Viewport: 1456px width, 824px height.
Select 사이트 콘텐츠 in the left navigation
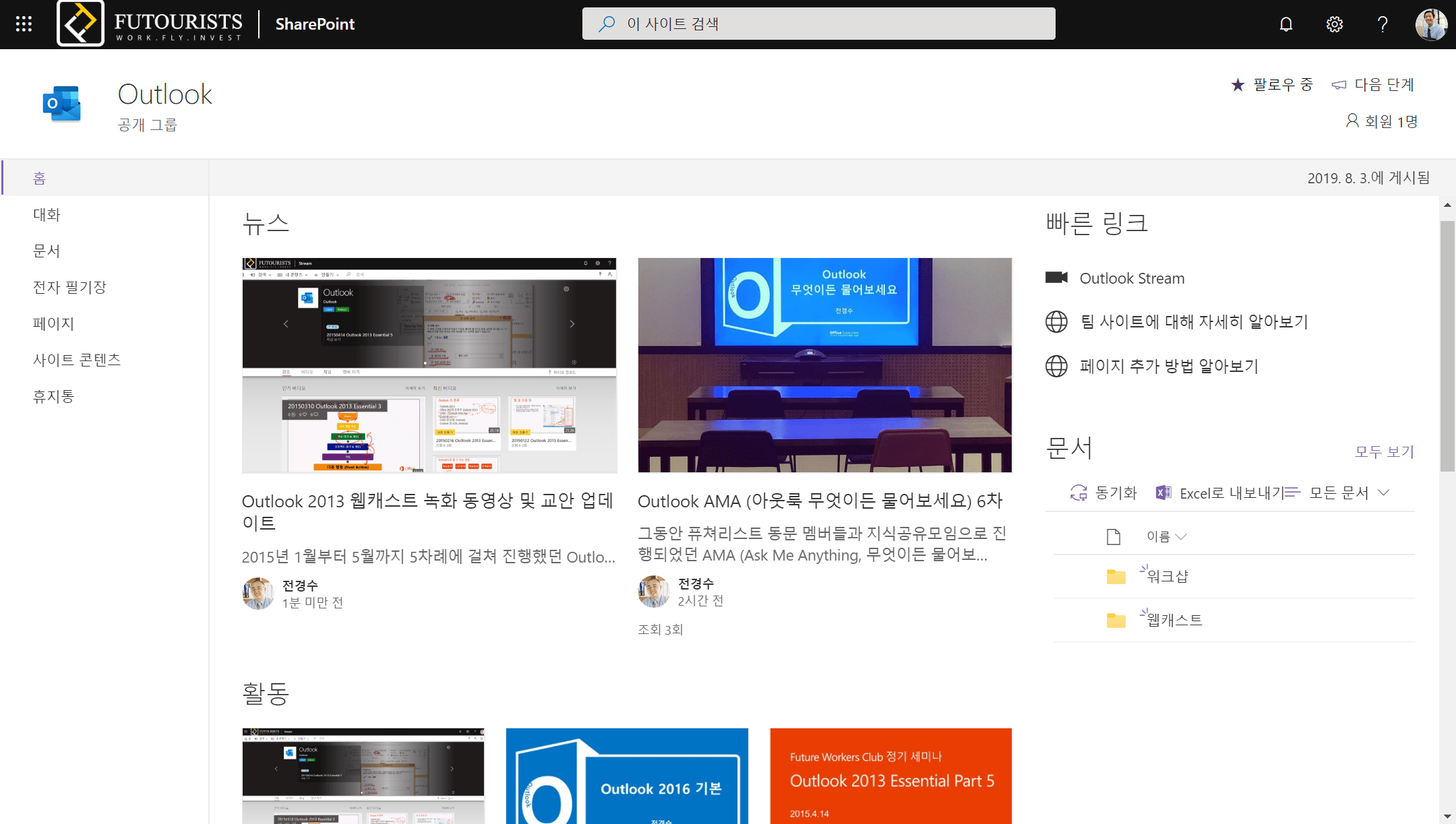pyautogui.click(x=77, y=360)
